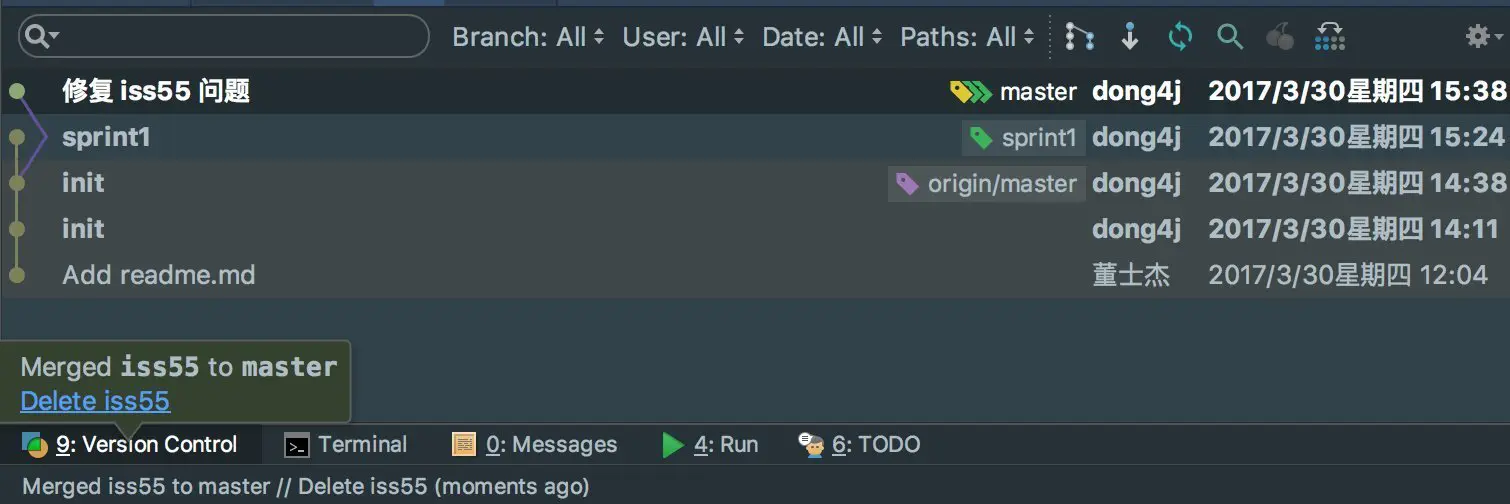Click the down-arrow icon in log toolbar

click(x=1130, y=37)
